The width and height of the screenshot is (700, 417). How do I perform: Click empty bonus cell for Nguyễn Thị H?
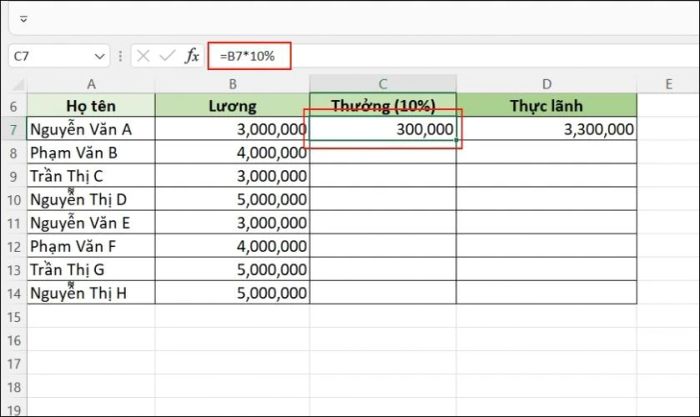point(383,293)
